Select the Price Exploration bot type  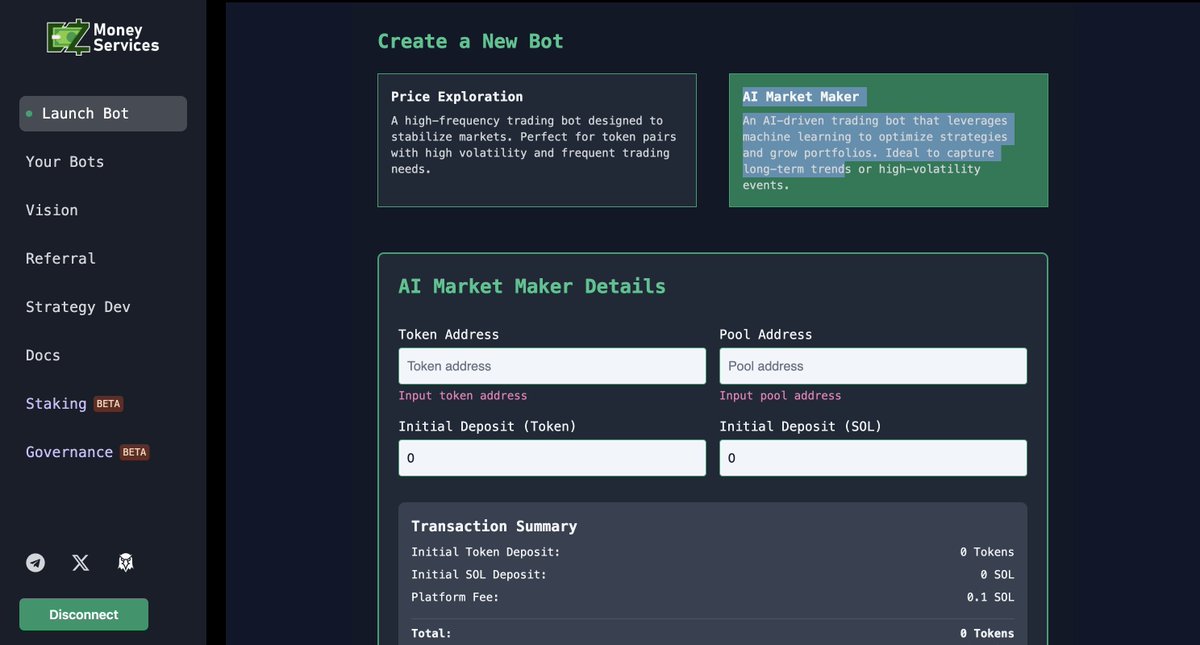tap(536, 140)
